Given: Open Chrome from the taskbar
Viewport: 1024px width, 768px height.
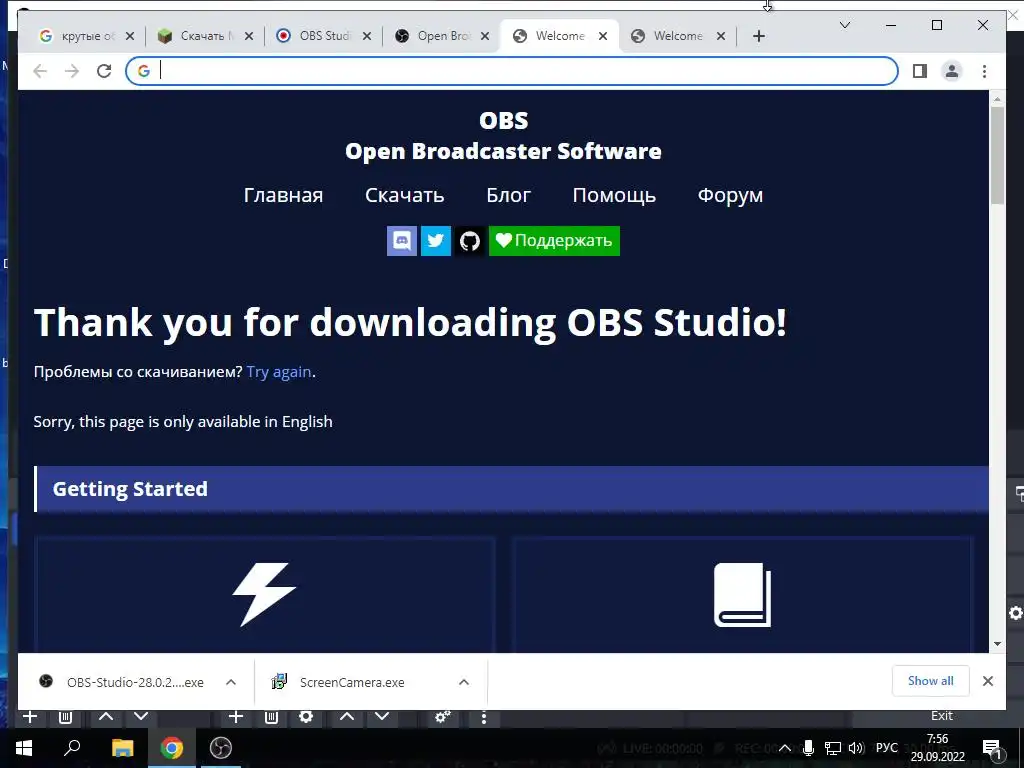Looking at the screenshot, I should pos(172,748).
